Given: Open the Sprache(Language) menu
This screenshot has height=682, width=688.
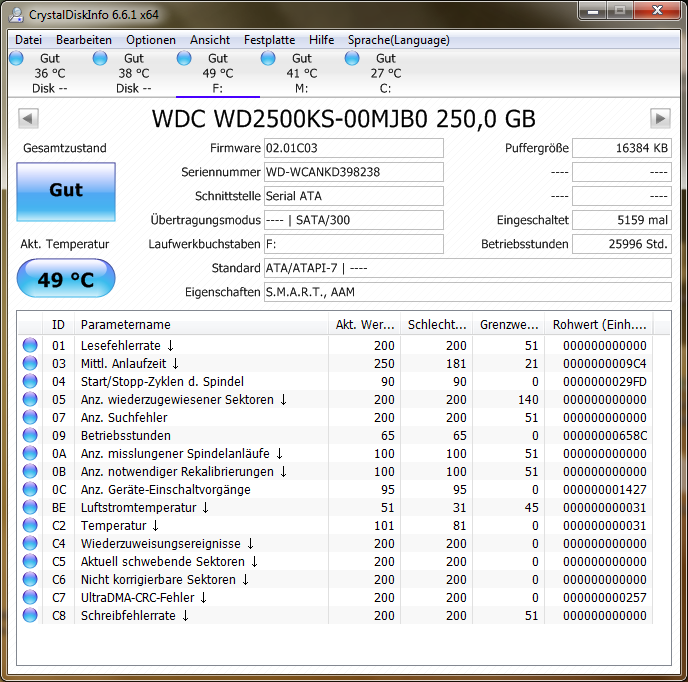Looking at the screenshot, I should click(x=399, y=40).
